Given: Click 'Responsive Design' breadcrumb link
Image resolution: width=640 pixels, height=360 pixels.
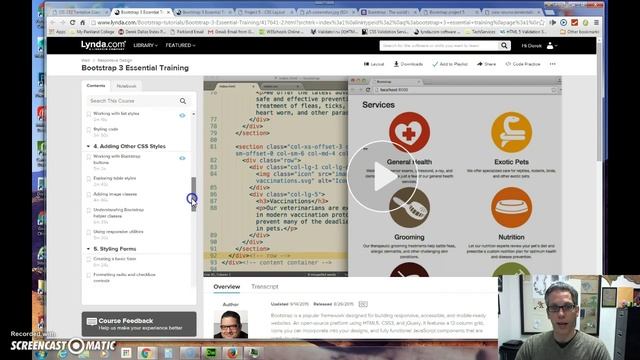Looking at the screenshot, I should (x=114, y=60).
